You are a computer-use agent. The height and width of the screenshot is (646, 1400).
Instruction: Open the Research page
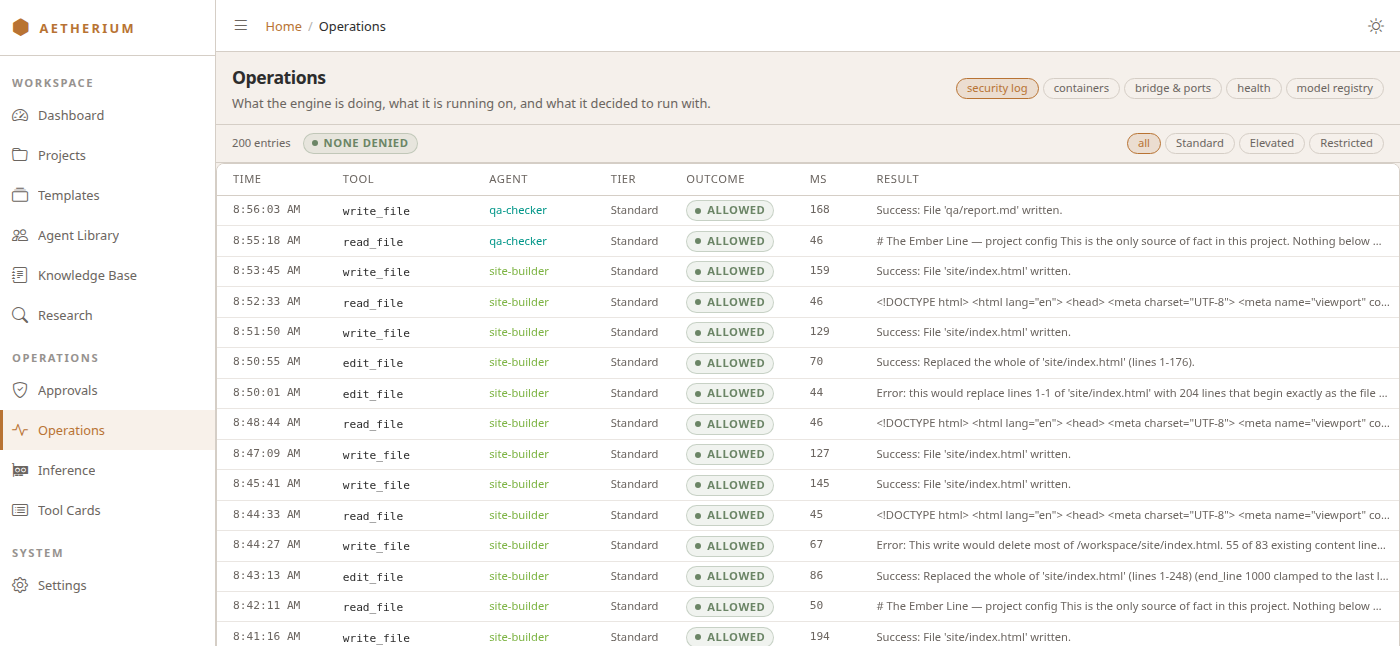107,315
